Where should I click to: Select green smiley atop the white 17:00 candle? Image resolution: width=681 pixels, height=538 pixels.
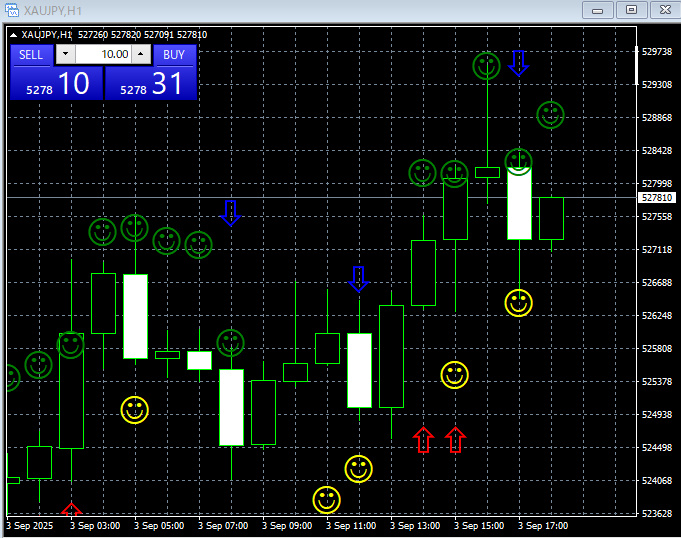tap(519, 162)
